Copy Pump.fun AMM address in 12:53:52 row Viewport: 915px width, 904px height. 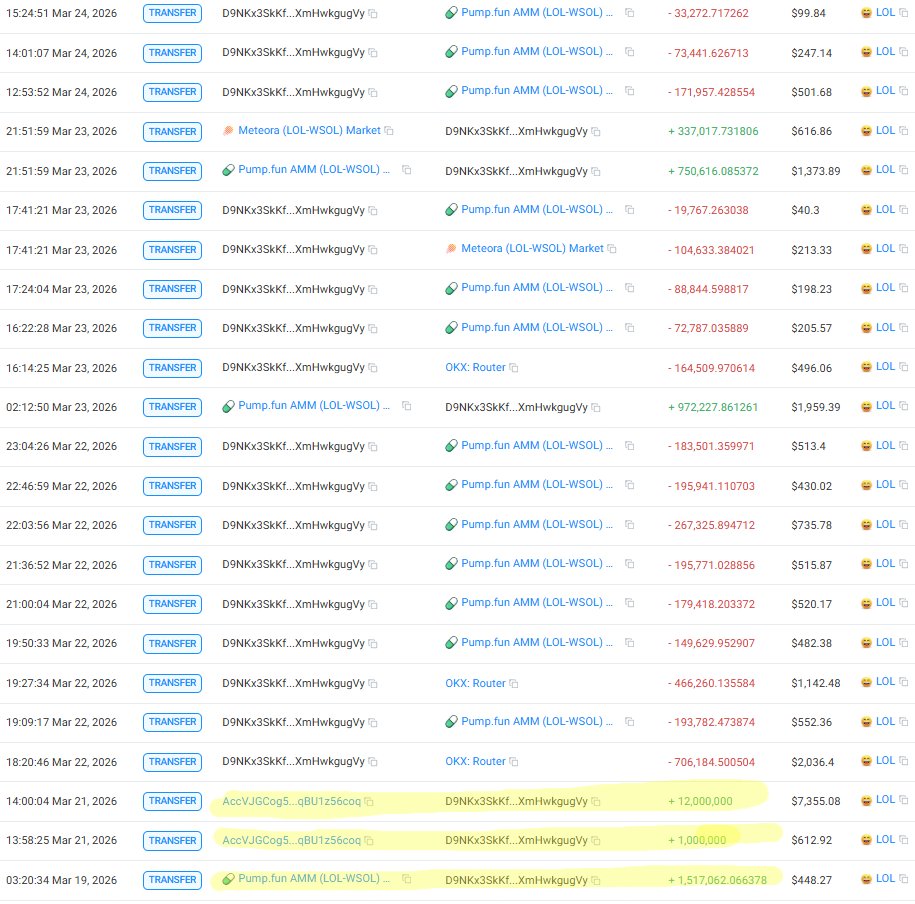pos(629,90)
